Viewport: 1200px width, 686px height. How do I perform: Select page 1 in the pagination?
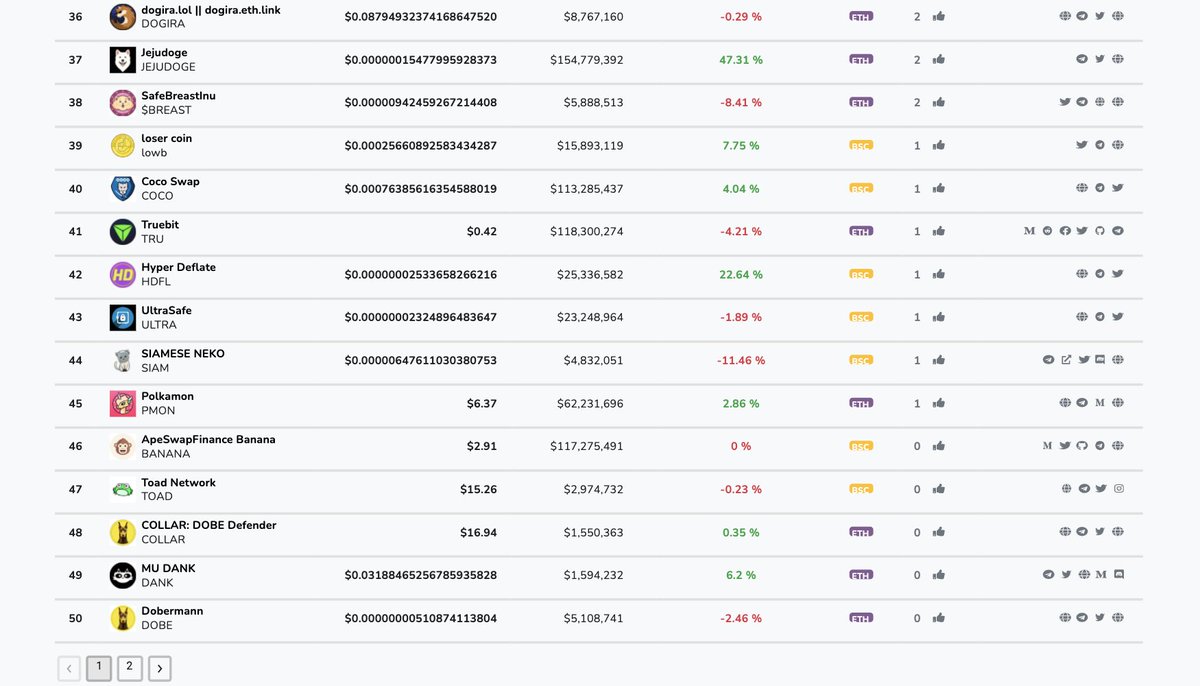click(x=98, y=668)
